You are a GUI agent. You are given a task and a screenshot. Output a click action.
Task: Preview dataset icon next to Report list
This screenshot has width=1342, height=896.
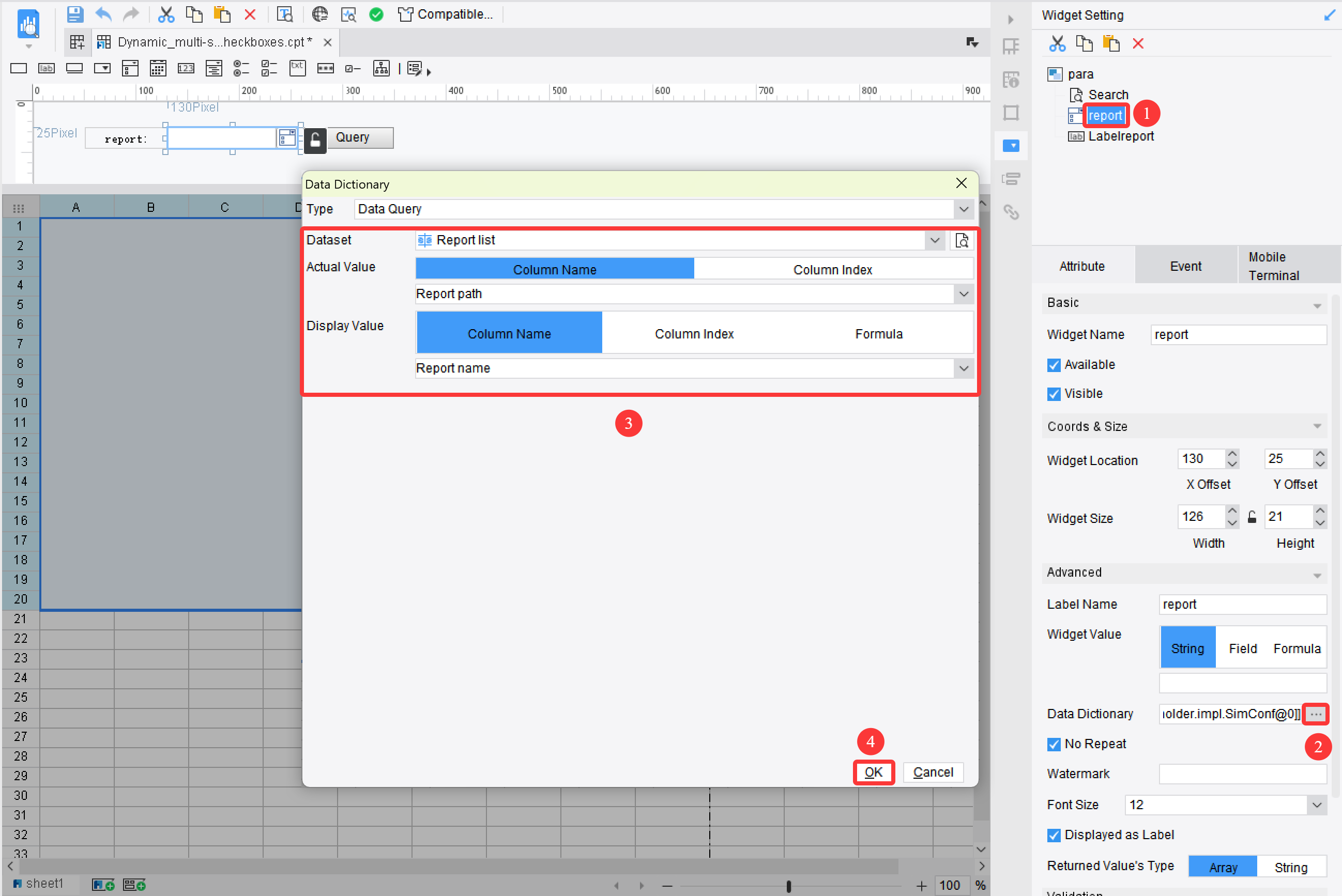click(962, 241)
